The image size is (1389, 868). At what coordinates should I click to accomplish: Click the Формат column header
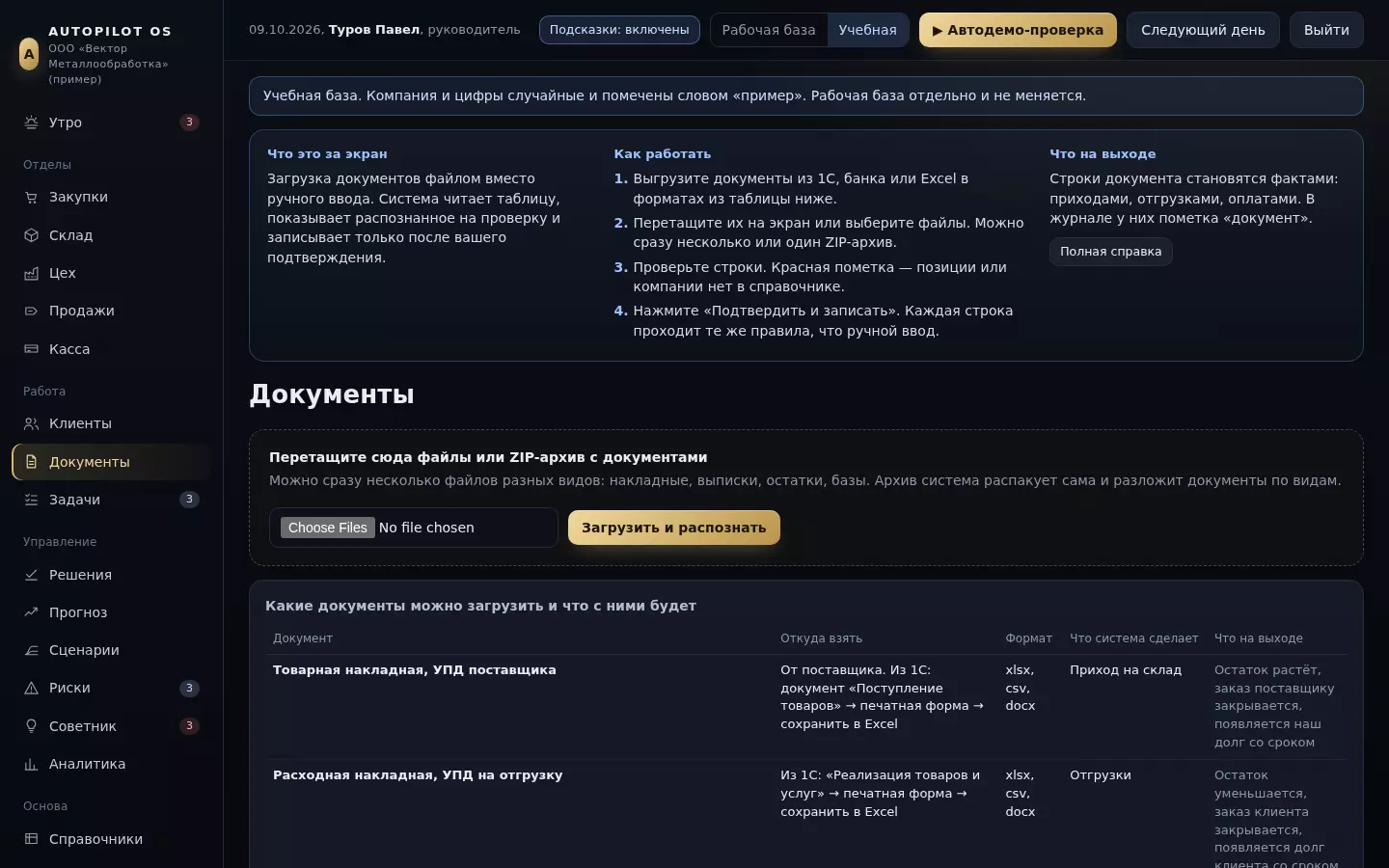pos(1028,638)
